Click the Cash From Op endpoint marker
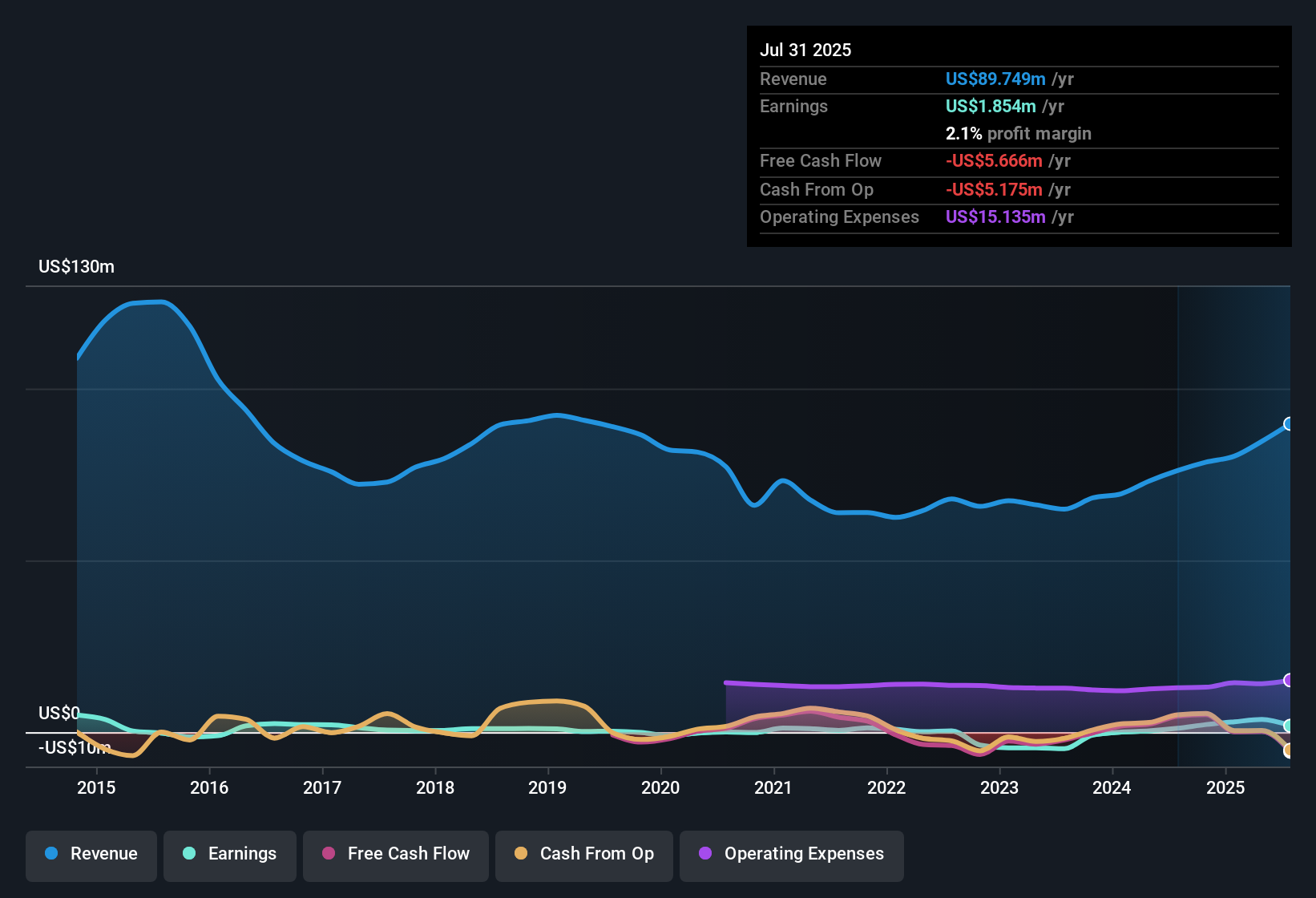1316x898 pixels. point(1289,752)
